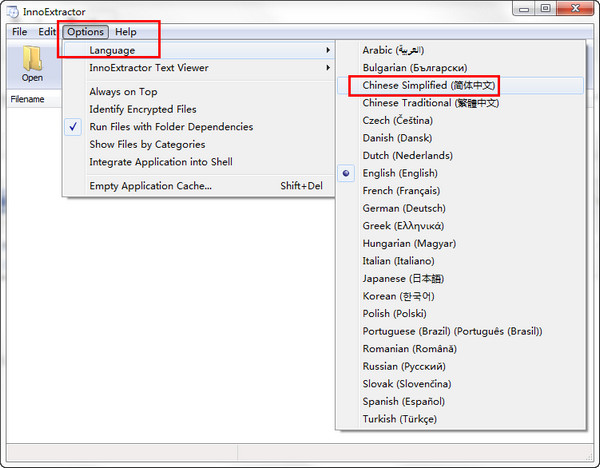Click the Open folder icon in toolbar
Image resolution: width=600 pixels, height=468 pixels.
coord(32,64)
